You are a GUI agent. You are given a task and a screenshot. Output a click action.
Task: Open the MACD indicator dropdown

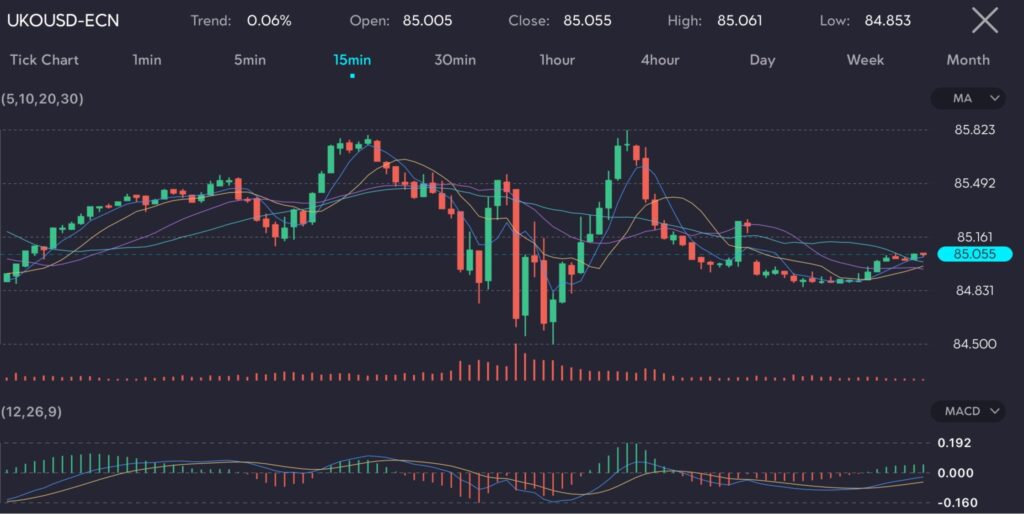[967, 411]
